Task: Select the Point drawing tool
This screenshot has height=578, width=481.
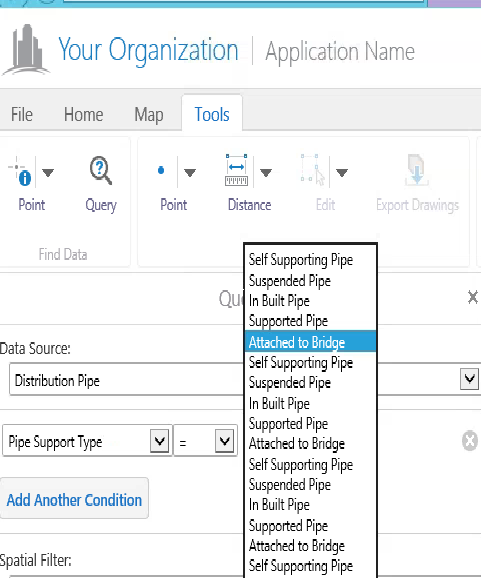Action: [x=161, y=171]
